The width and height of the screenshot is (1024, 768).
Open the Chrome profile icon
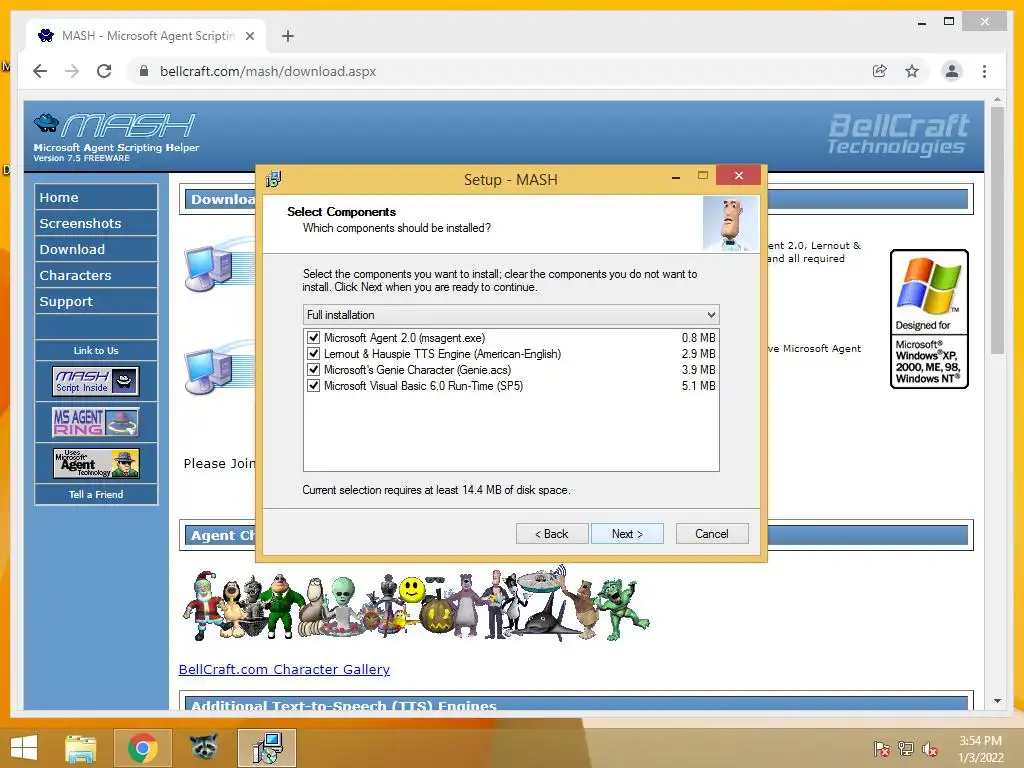coord(952,71)
